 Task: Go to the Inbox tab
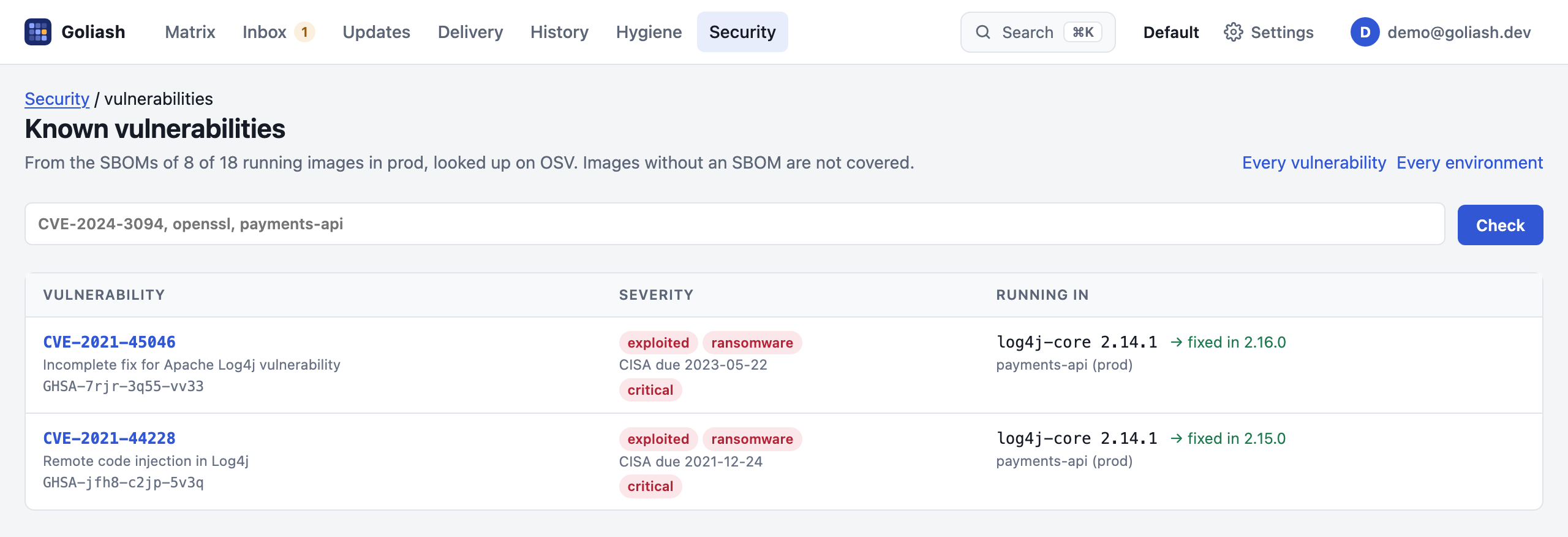279,32
